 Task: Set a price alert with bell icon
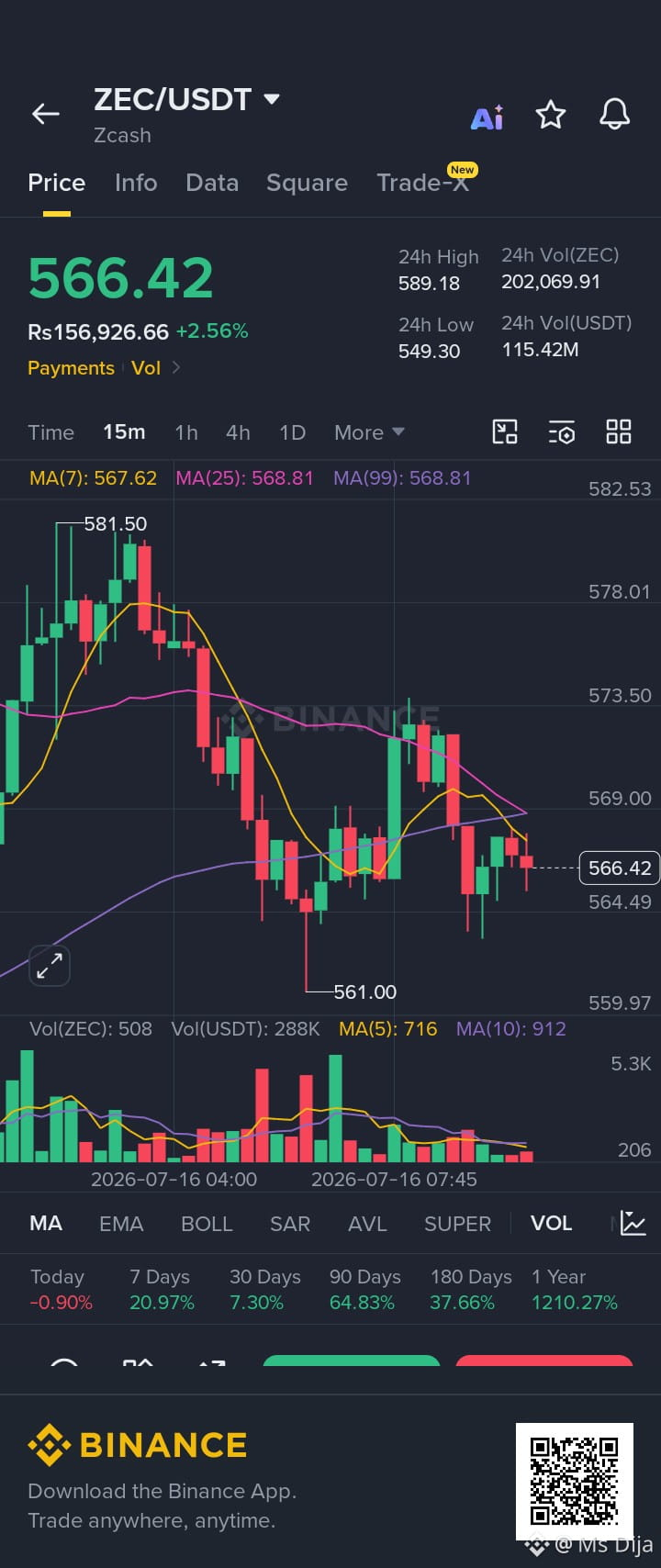(x=614, y=115)
